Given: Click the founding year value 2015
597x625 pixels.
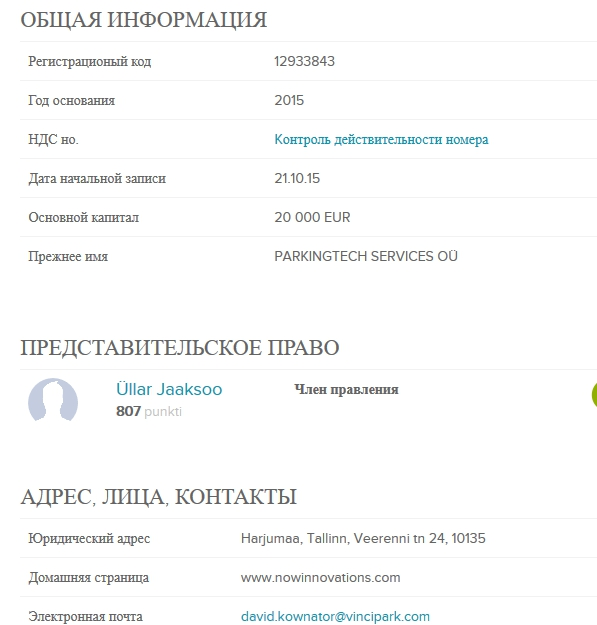Looking at the screenshot, I should 289,100.
